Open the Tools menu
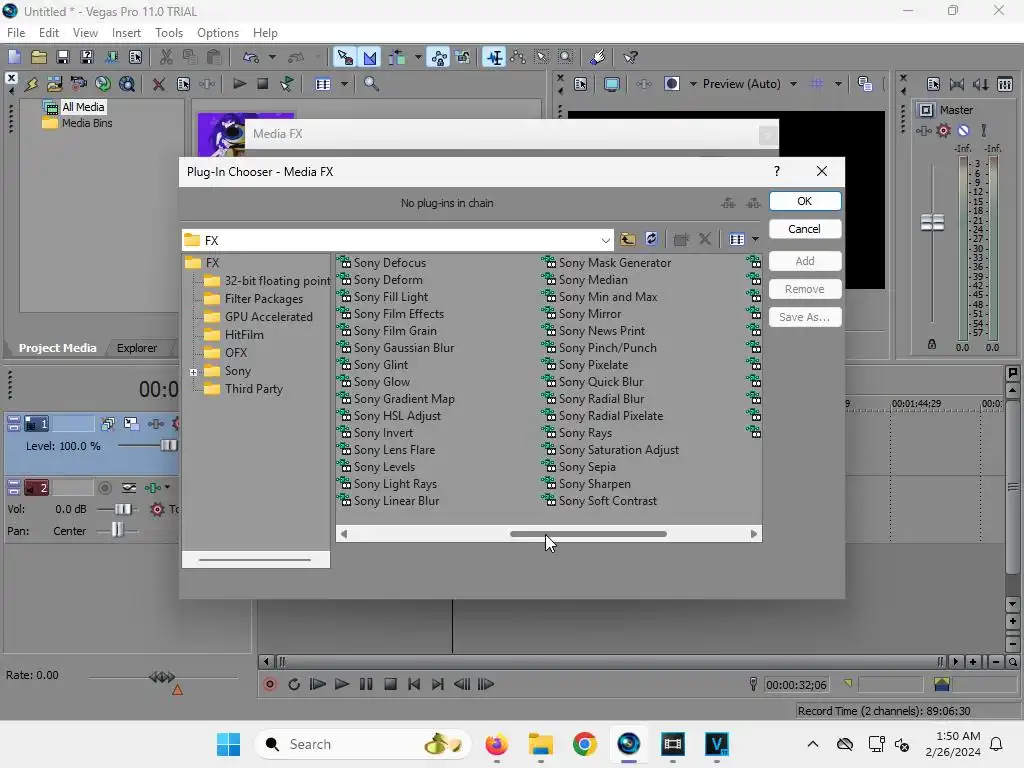 (x=168, y=33)
